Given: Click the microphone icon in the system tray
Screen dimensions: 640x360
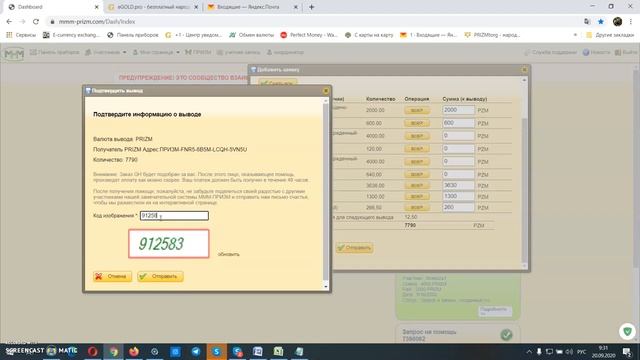Looking at the screenshot, I should [539, 351].
